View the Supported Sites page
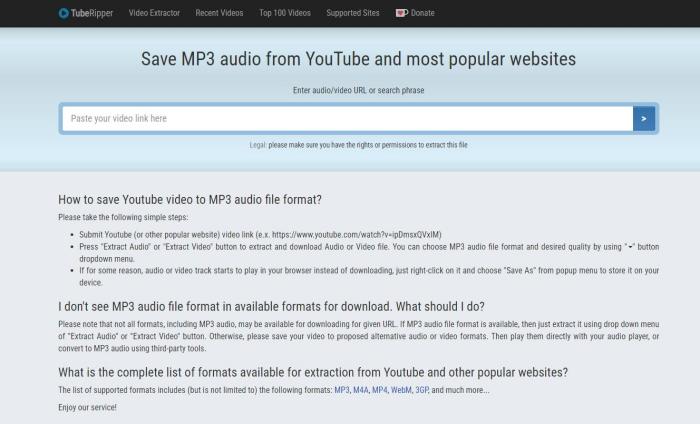 pyautogui.click(x=353, y=13)
